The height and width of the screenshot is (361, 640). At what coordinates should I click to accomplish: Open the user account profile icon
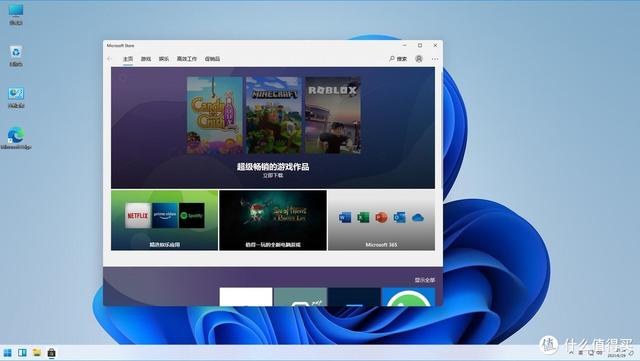[419, 59]
